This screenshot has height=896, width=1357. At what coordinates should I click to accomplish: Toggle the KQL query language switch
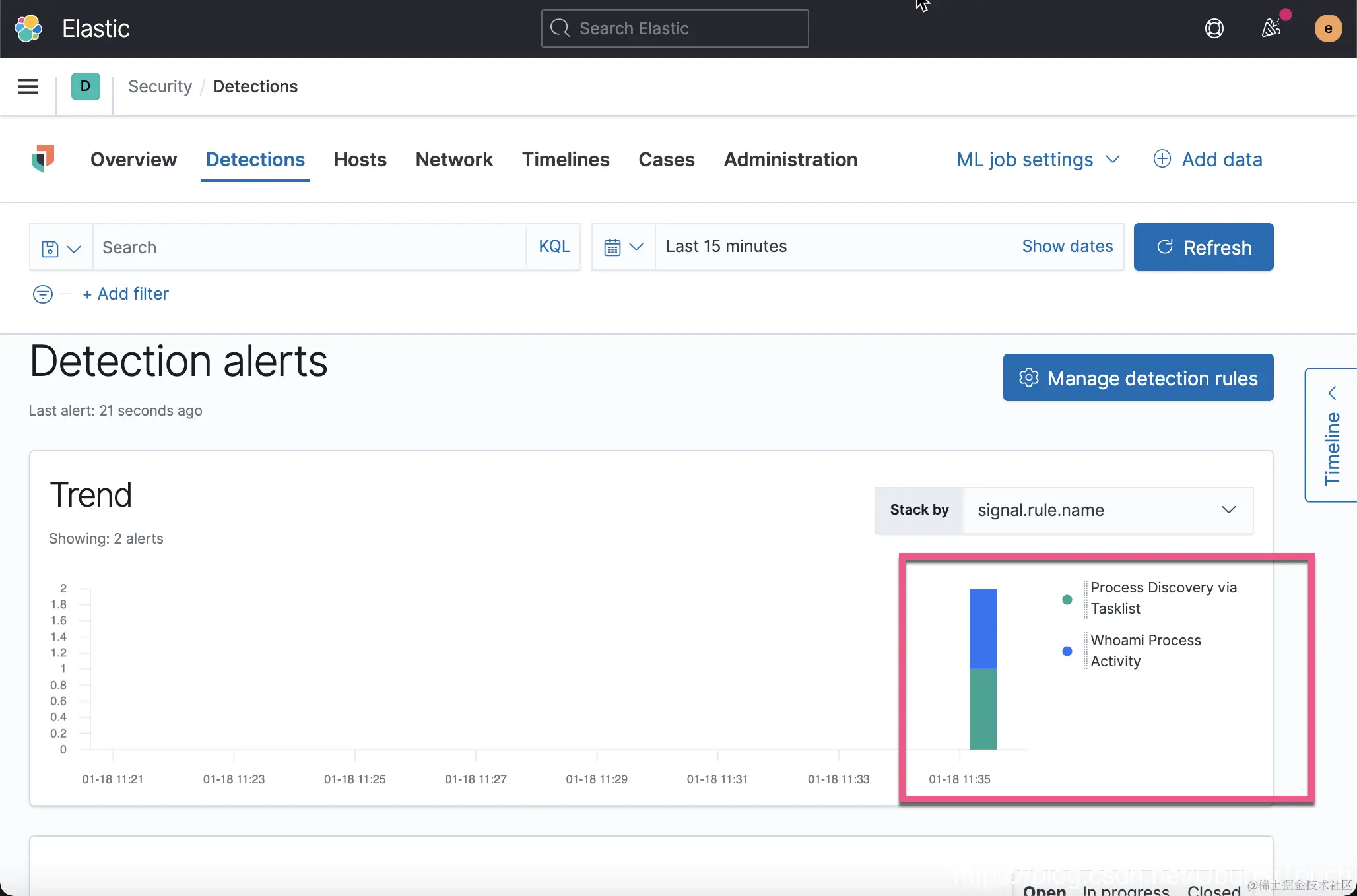(x=554, y=247)
